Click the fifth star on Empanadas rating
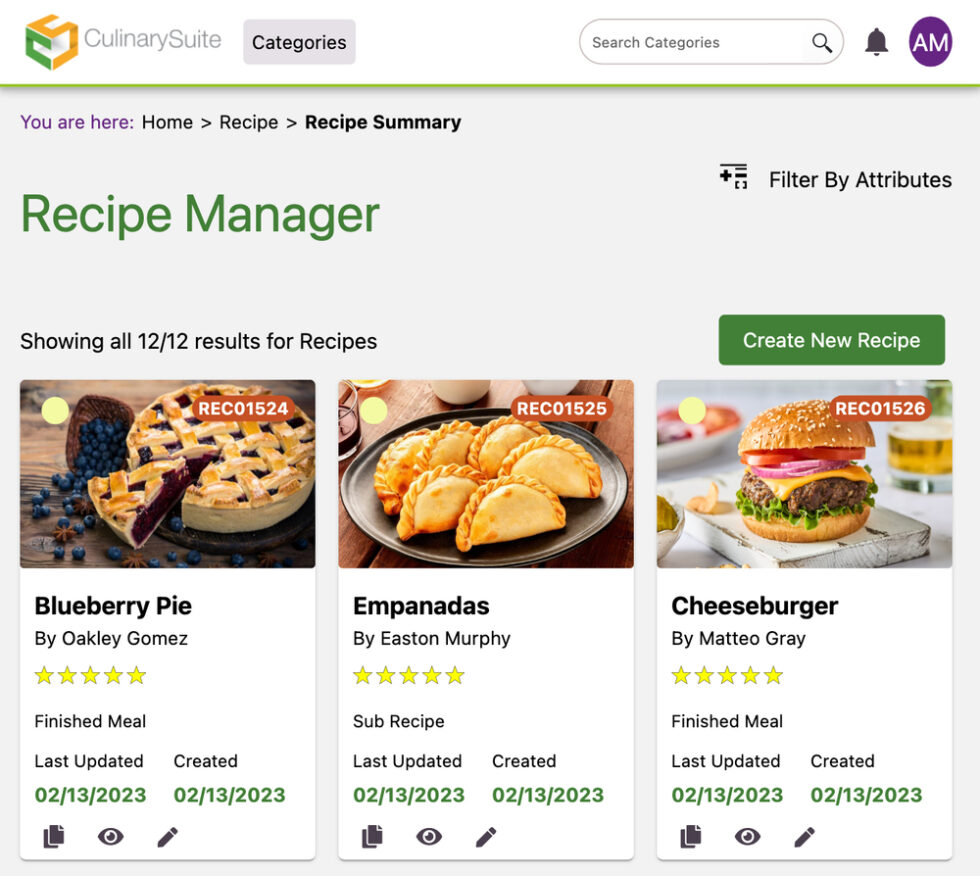 [x=455, y=675]
